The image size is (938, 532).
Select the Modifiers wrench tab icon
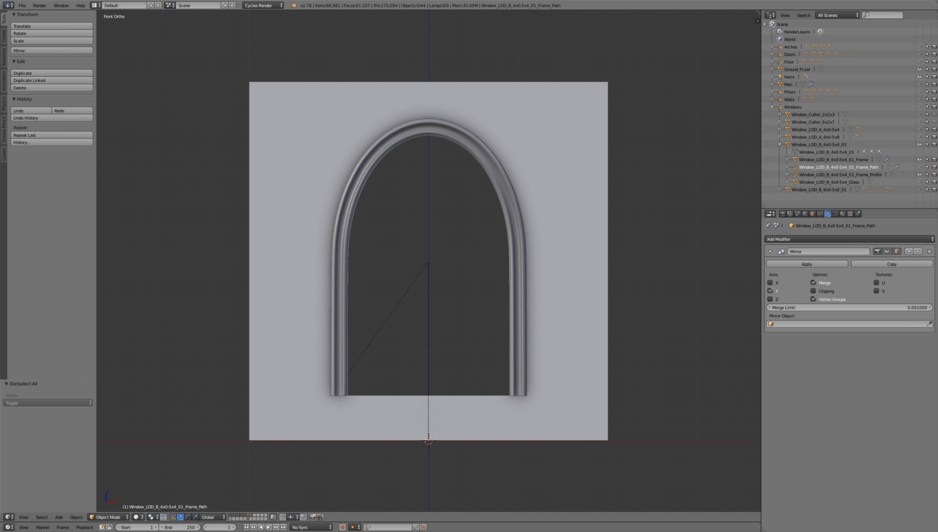point(827,214)
